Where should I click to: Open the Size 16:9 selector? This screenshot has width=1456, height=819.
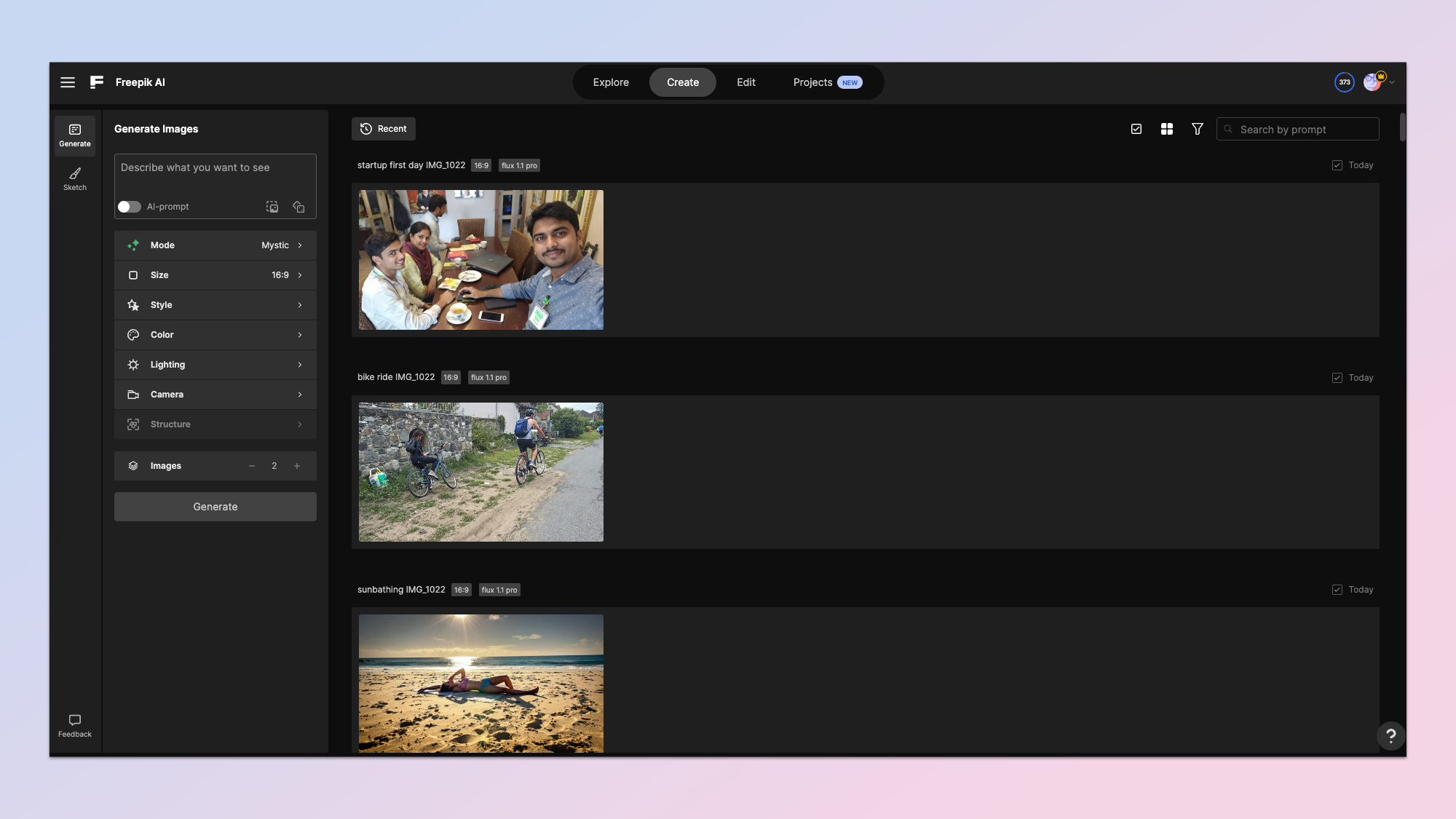215,275
